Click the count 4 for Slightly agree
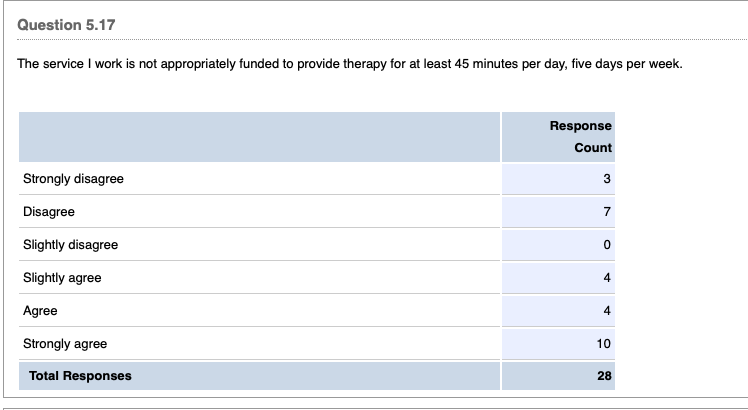The width and height of the screenshot is (748, 410). (607, 278)
